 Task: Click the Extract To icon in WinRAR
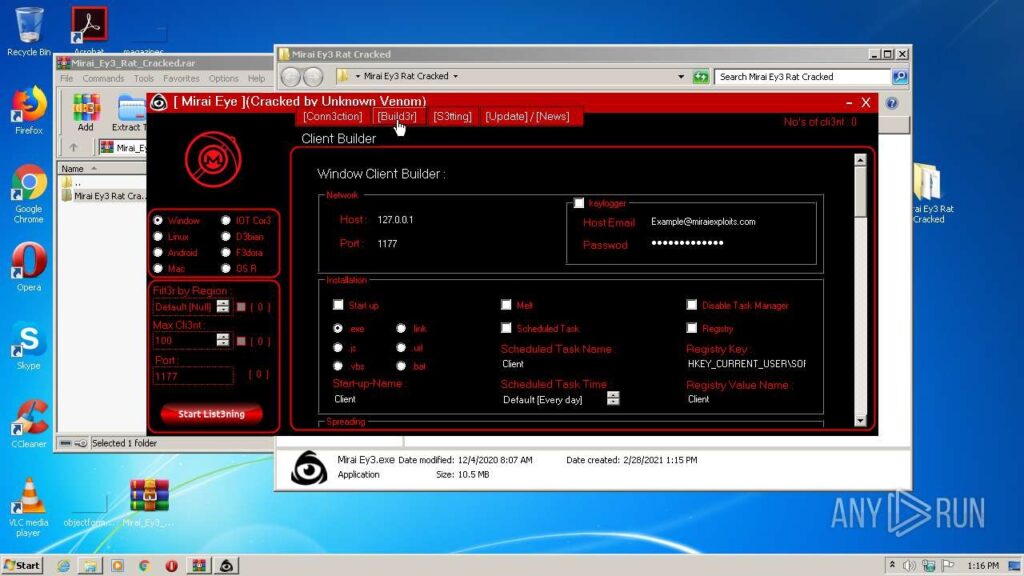(130, 112)
